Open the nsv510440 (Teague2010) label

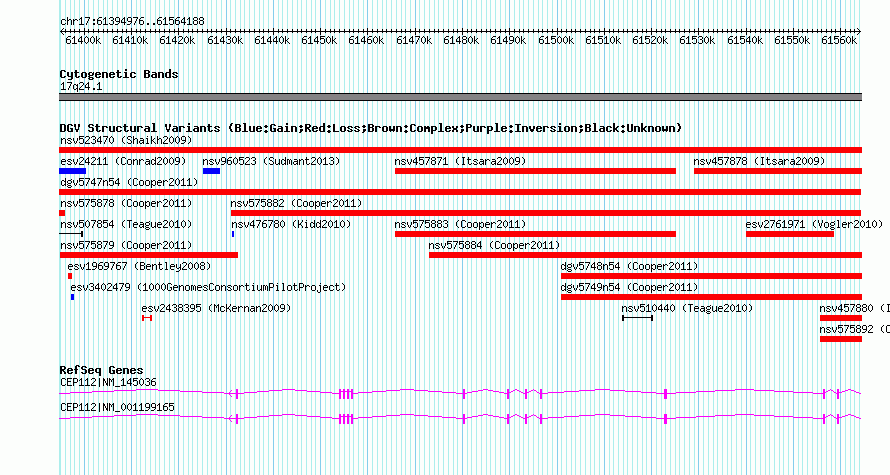687,308
